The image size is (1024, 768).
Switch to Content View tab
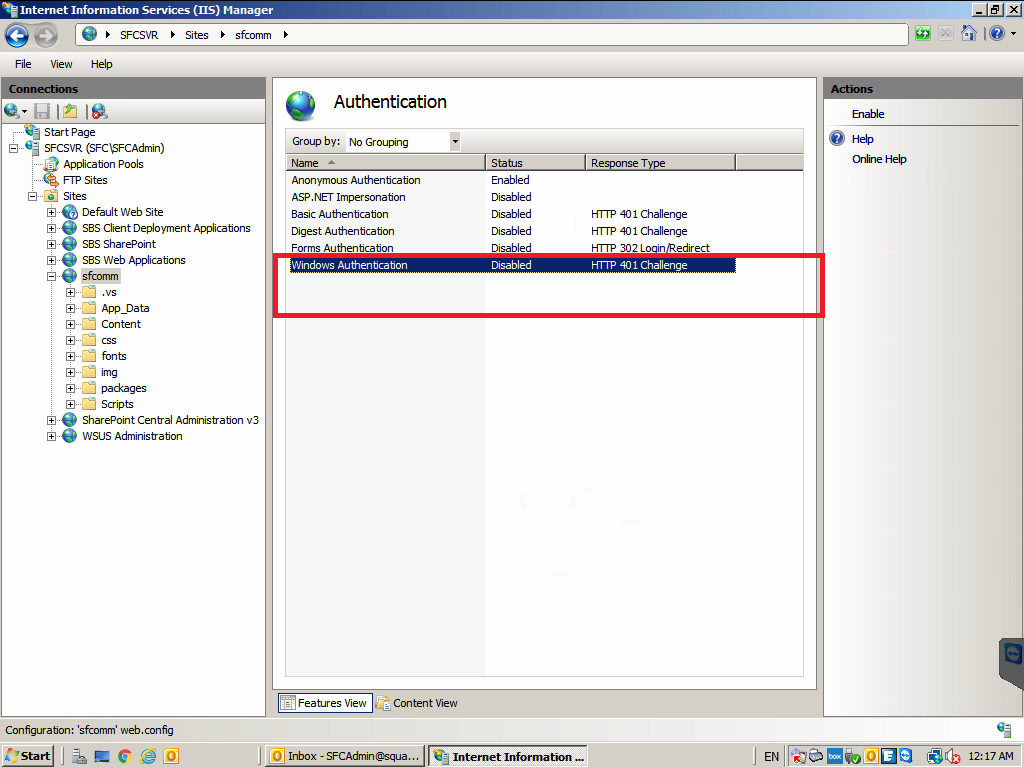coord(417,703)
